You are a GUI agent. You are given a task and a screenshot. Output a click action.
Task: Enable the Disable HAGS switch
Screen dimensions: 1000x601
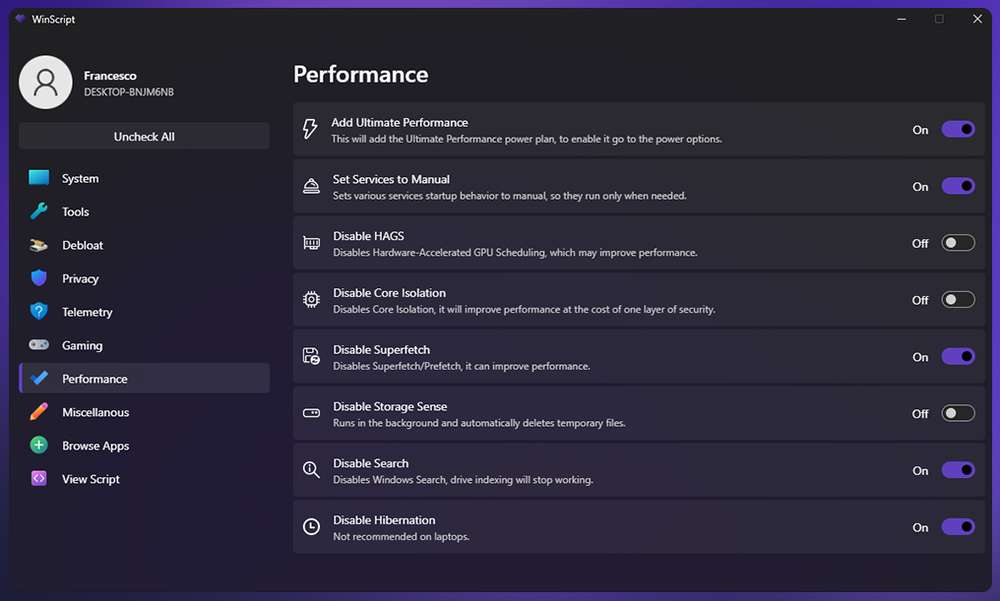958,243
